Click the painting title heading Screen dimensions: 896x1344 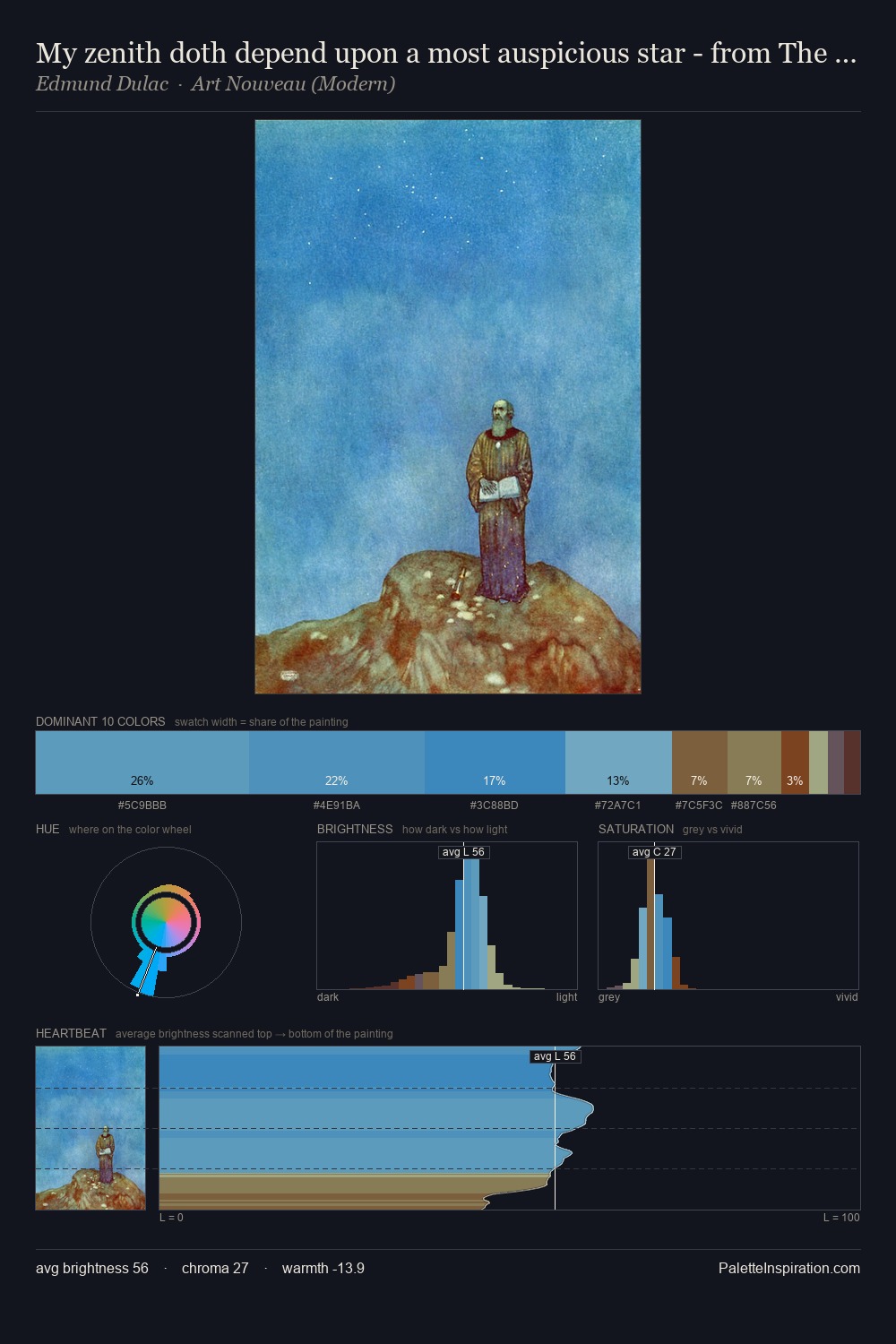445,54
